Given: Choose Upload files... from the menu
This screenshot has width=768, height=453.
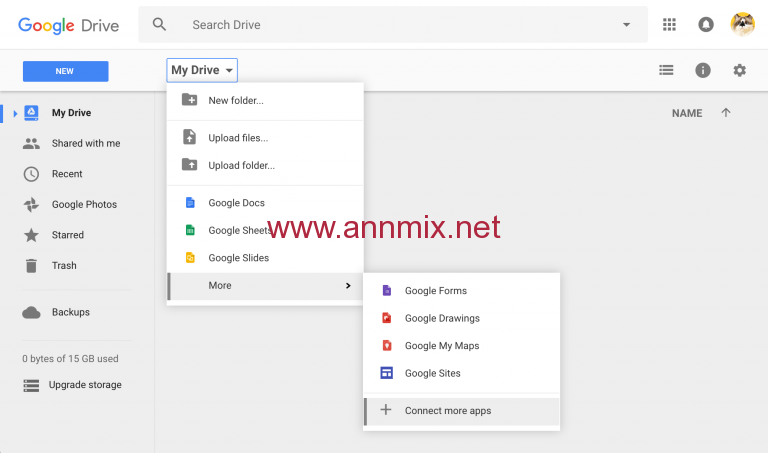Looking at the screenshot, I should click(265, 138).
